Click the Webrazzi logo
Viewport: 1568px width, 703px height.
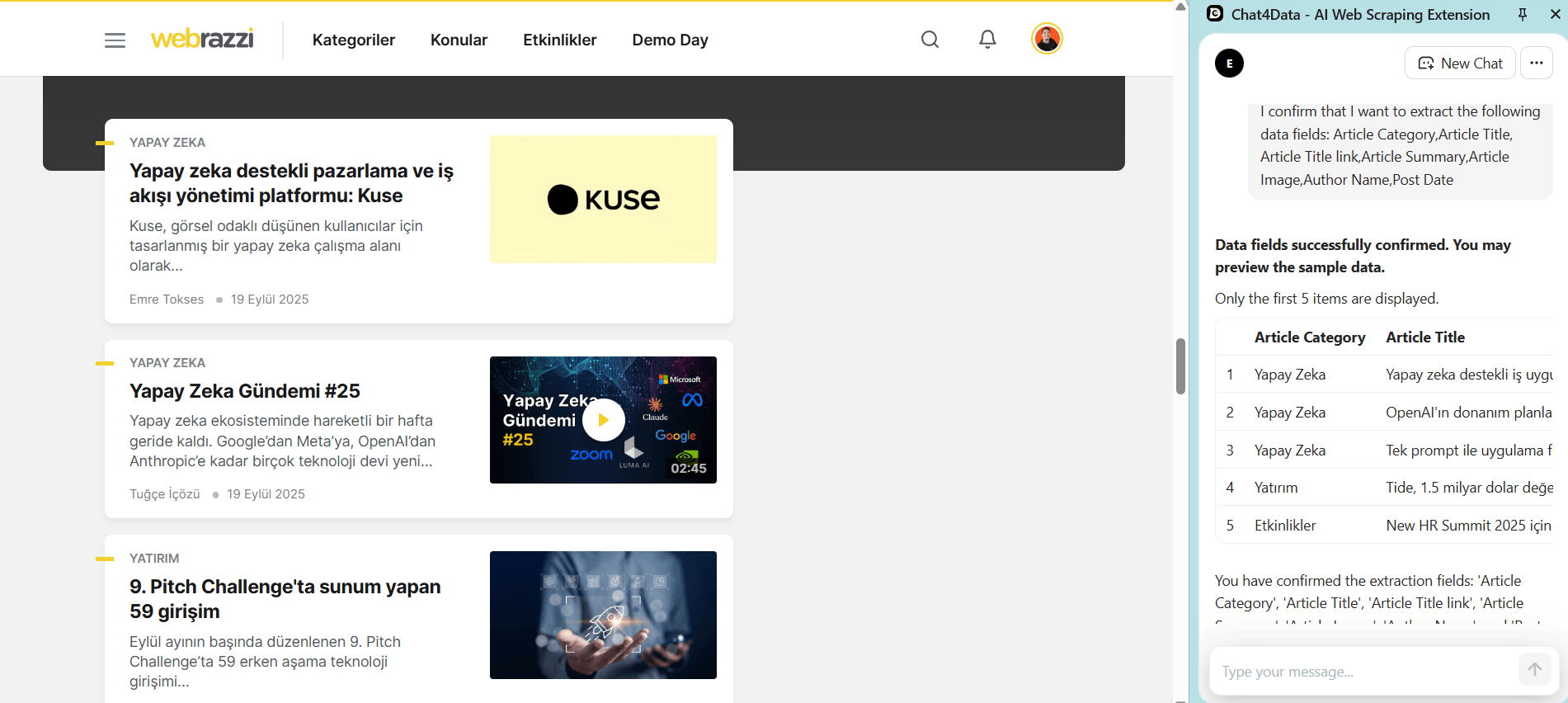[x=202, y=39]
